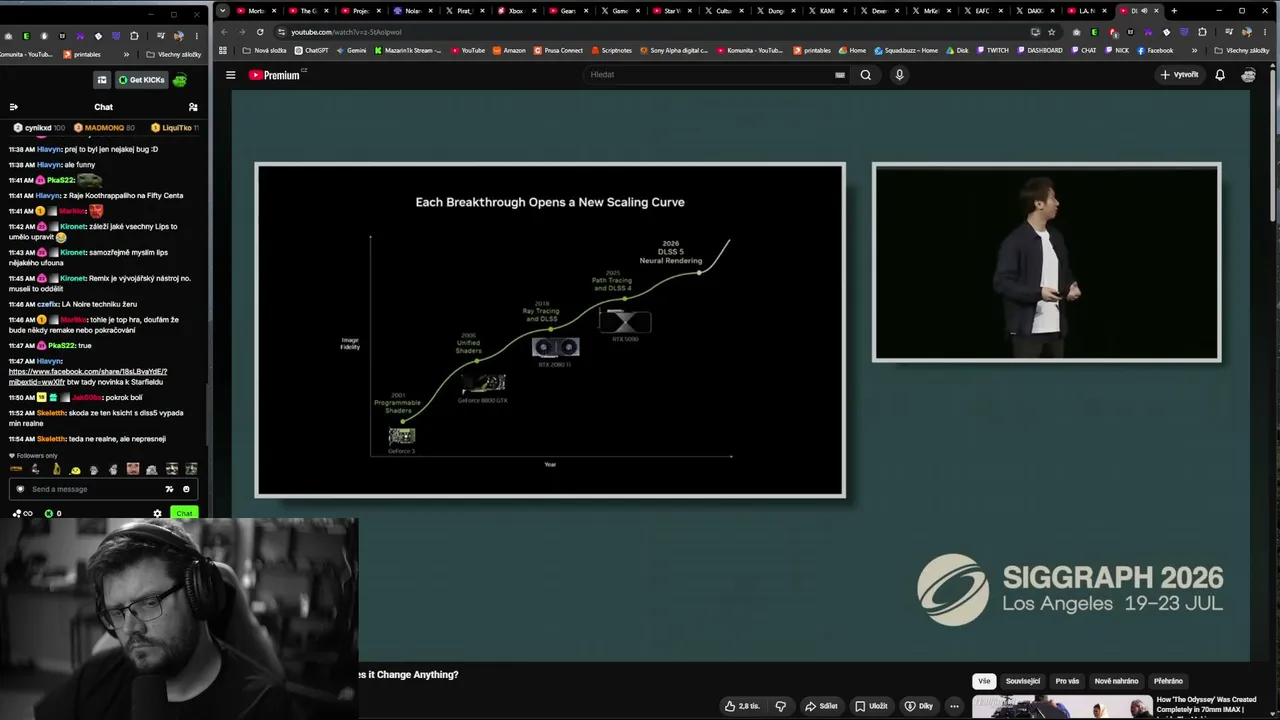Open the chat viewers list icon

[193, 107]
